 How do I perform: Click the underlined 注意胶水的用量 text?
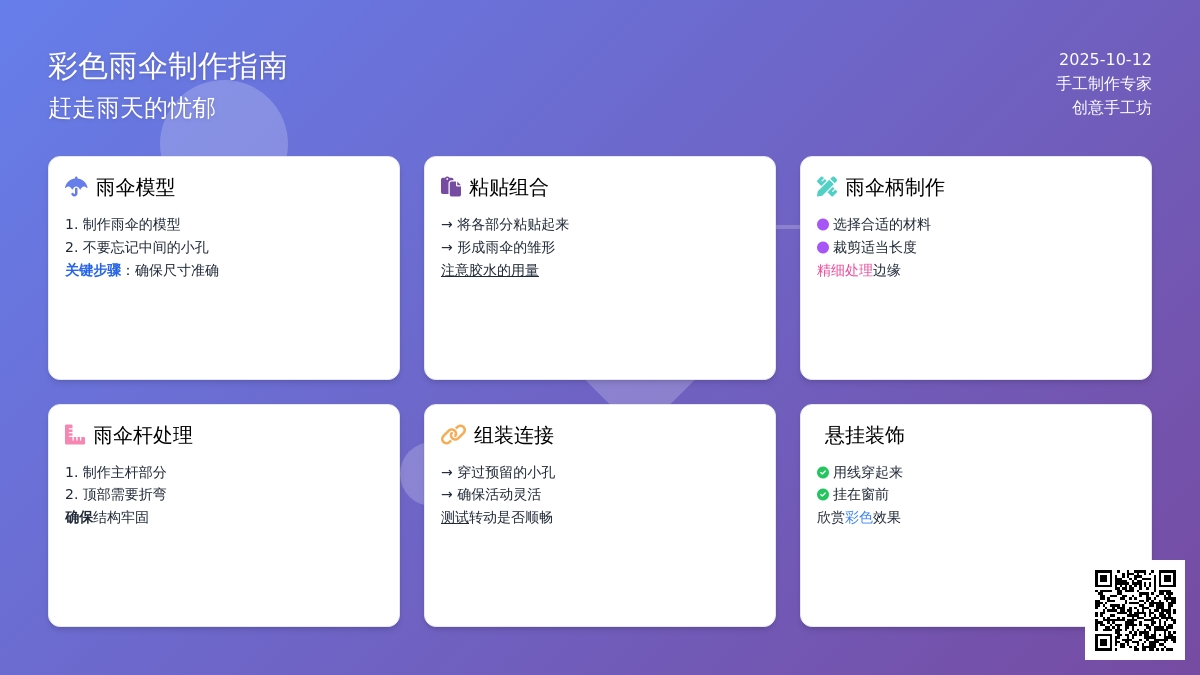[x=490, y=270]
